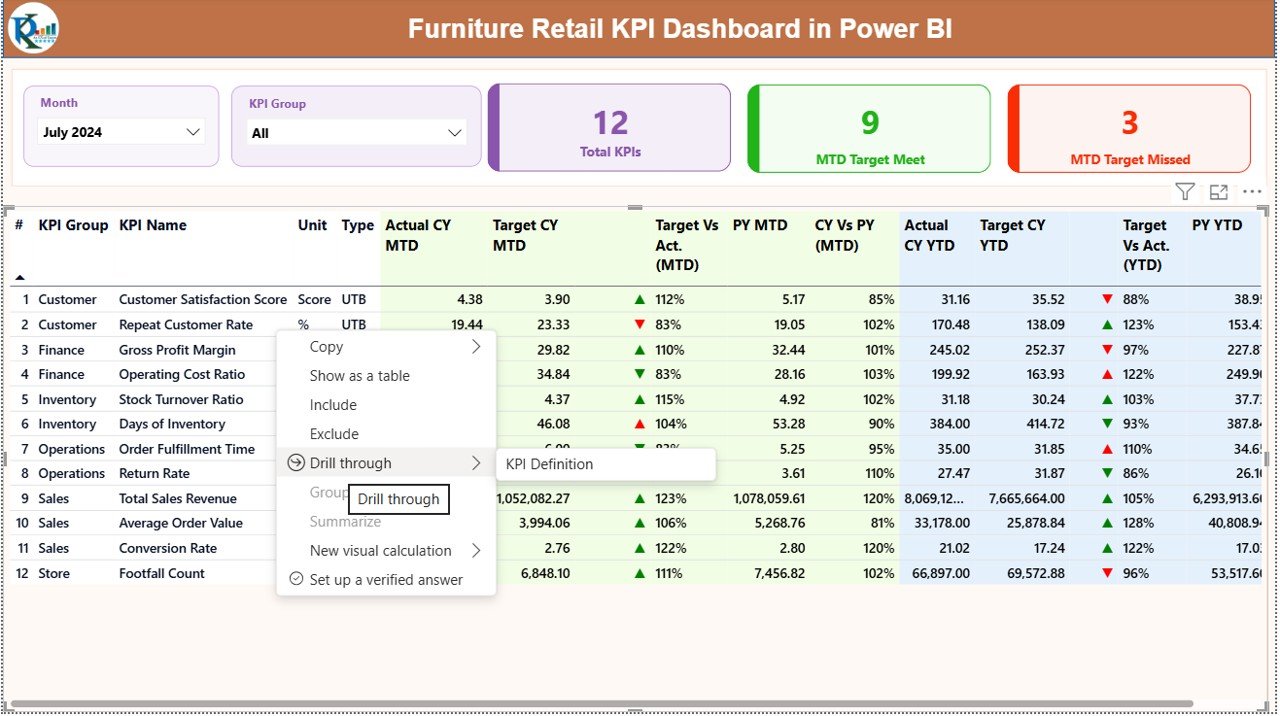Open the filter funnel icon above the table
The image size is (1280, 716).
coord(1184,191)
